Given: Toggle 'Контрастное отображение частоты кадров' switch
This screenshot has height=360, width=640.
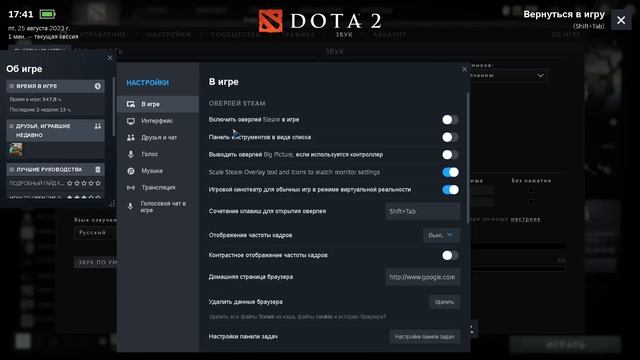Looking at the screenshot, I should (x=450, y=256).
